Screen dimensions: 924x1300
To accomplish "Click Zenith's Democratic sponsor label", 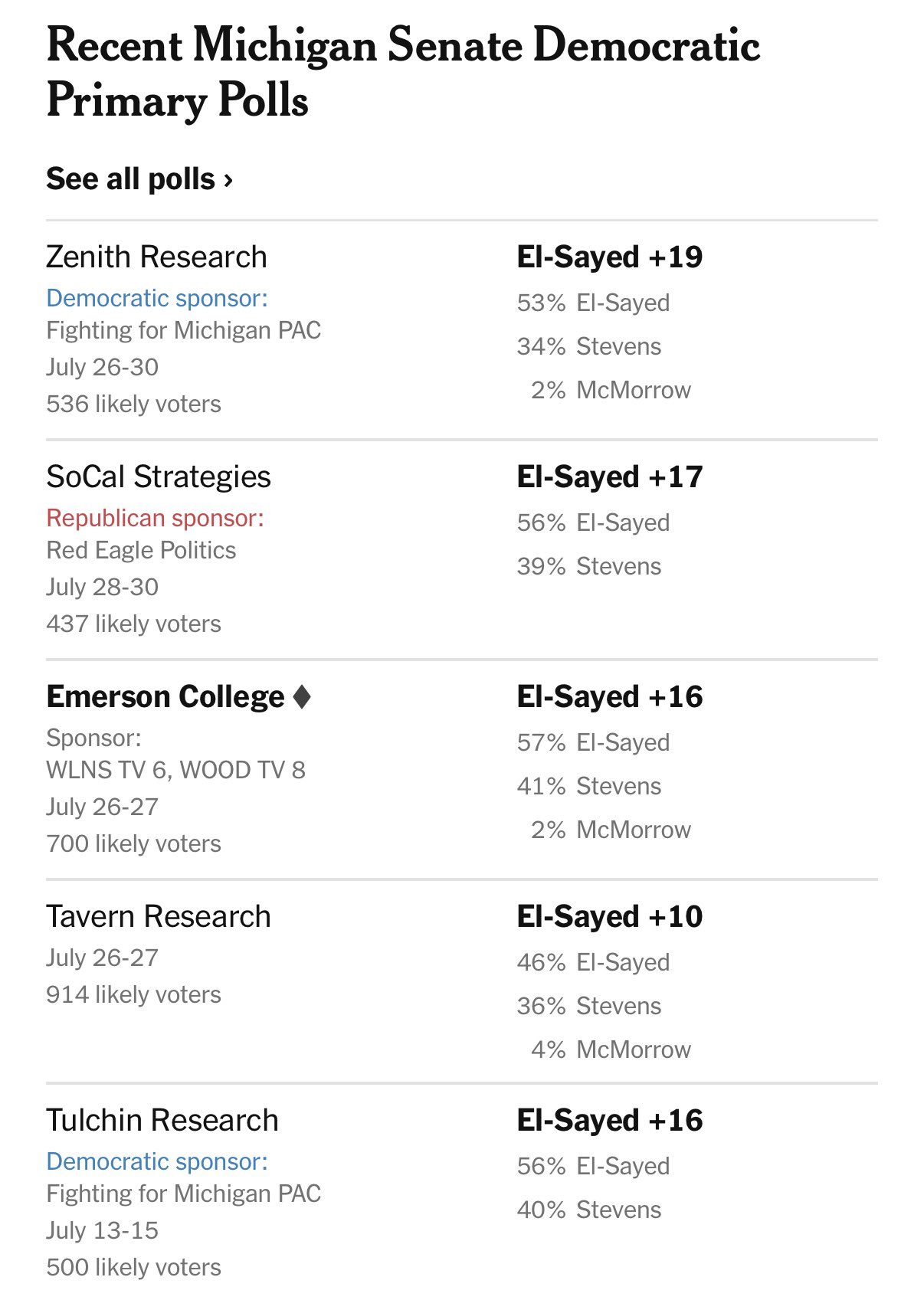I will [x=157, y=298].
